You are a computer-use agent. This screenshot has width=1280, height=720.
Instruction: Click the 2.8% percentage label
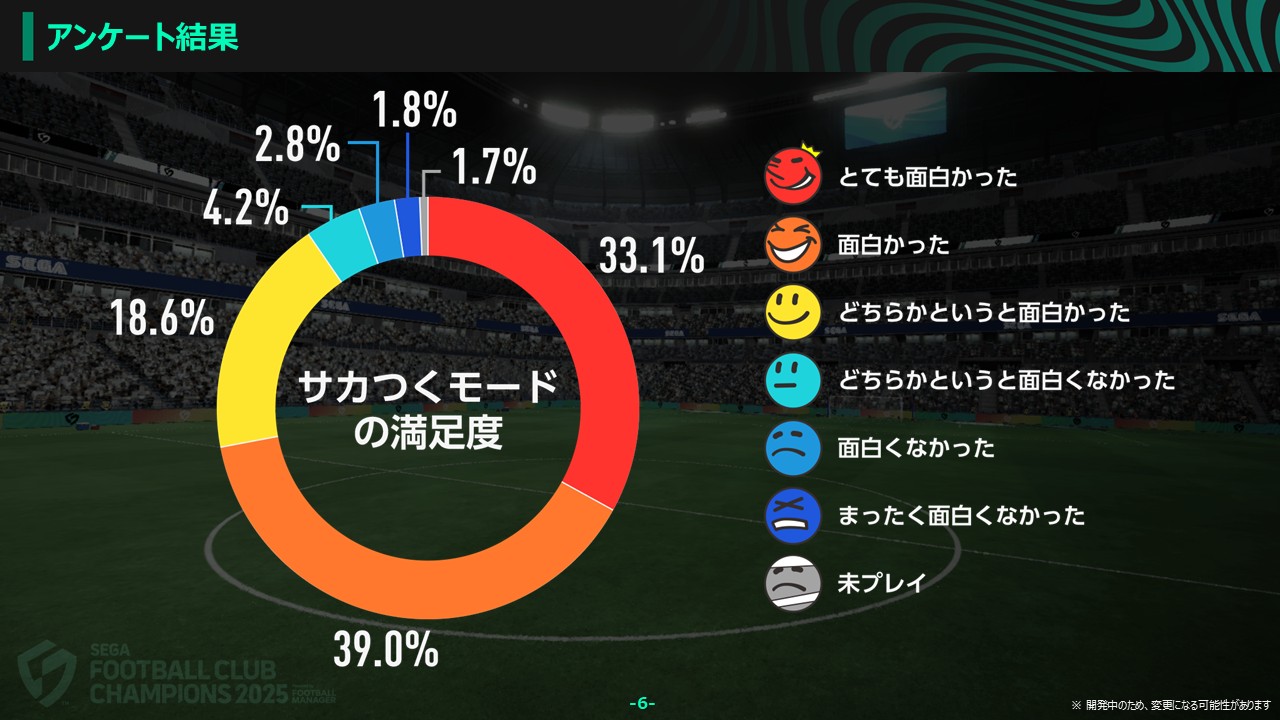(297, 146)
